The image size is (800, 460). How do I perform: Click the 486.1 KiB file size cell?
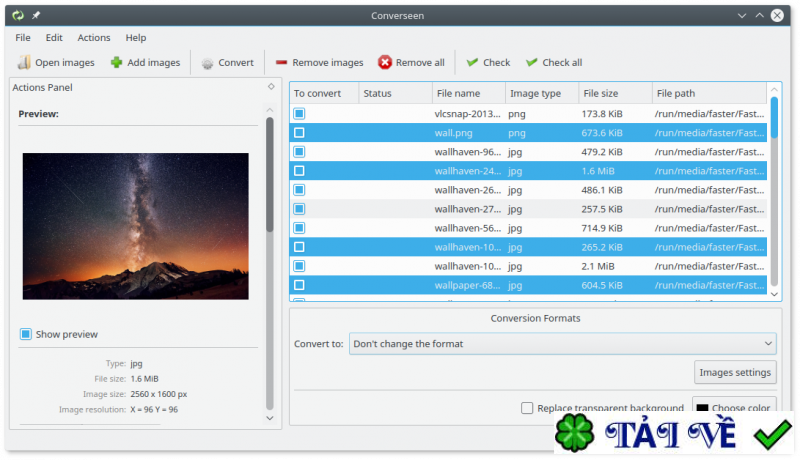tap(602, 190)
